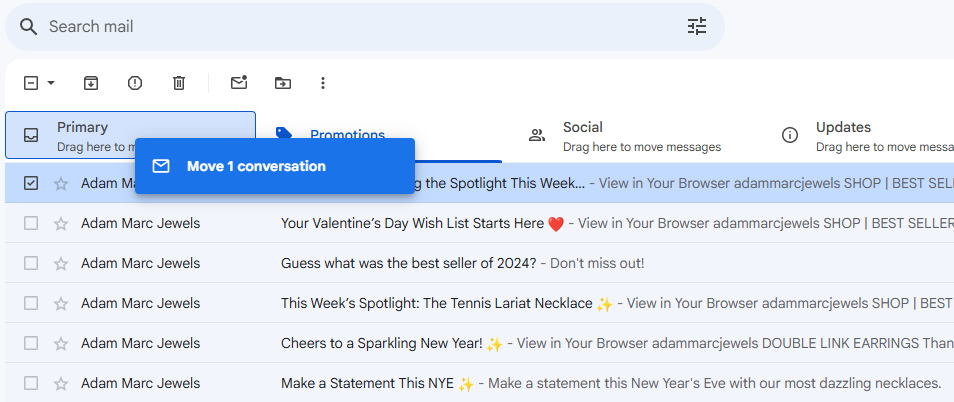
Task: Click the Report spam icon
Action: (x=135, y=83)
